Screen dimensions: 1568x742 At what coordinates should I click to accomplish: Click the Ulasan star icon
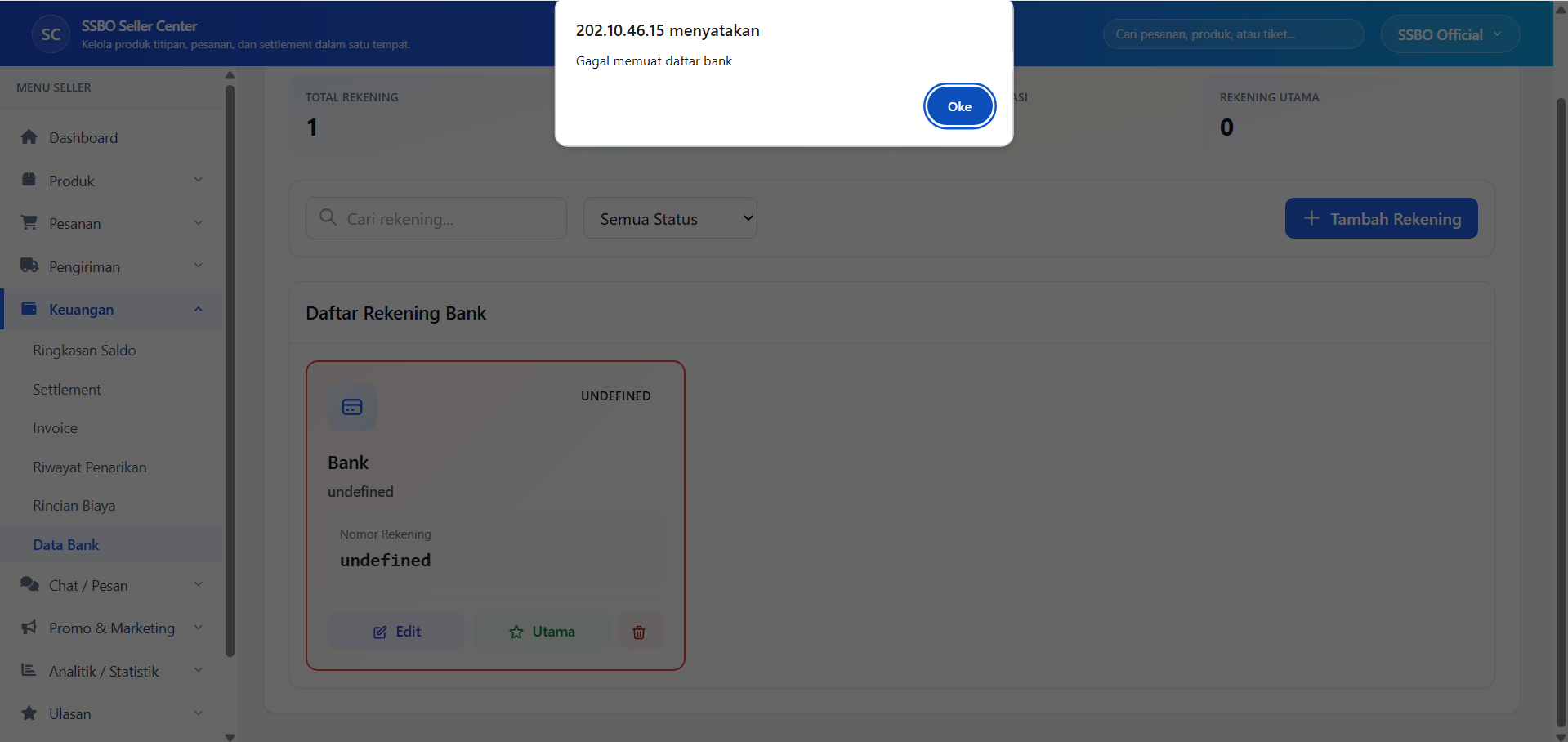point(29,713)
